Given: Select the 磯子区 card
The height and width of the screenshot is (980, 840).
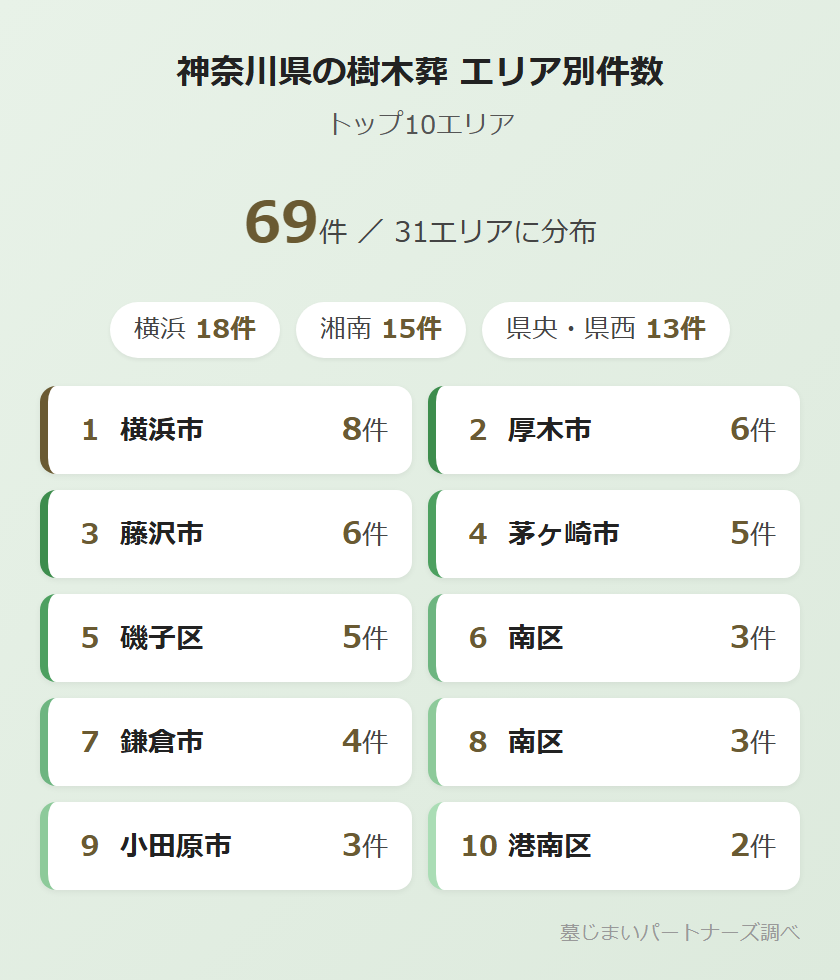Looking at the screenshot, I should 227,638.
